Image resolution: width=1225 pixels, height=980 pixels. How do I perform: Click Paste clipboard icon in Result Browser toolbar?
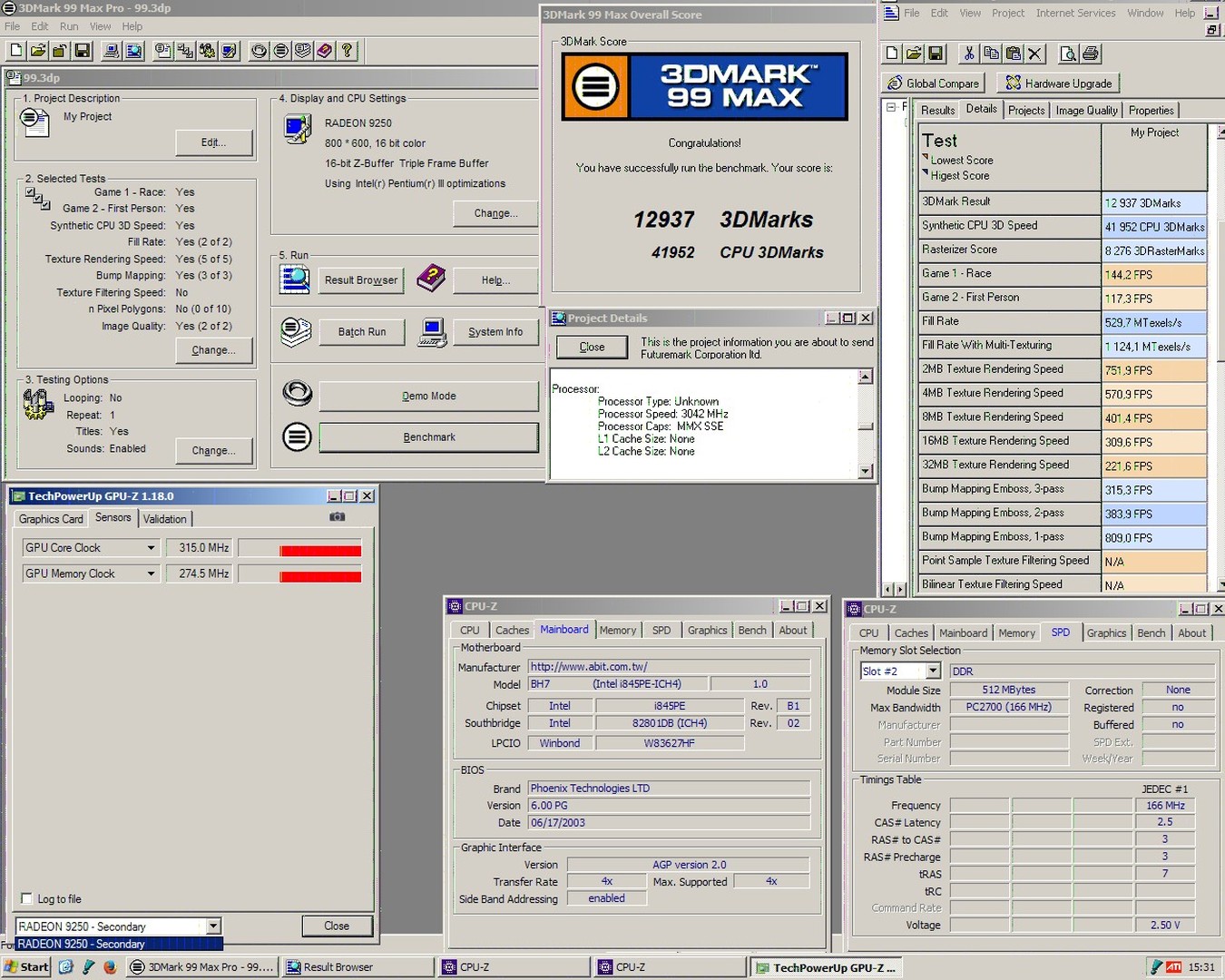(x=1014, y=54)
